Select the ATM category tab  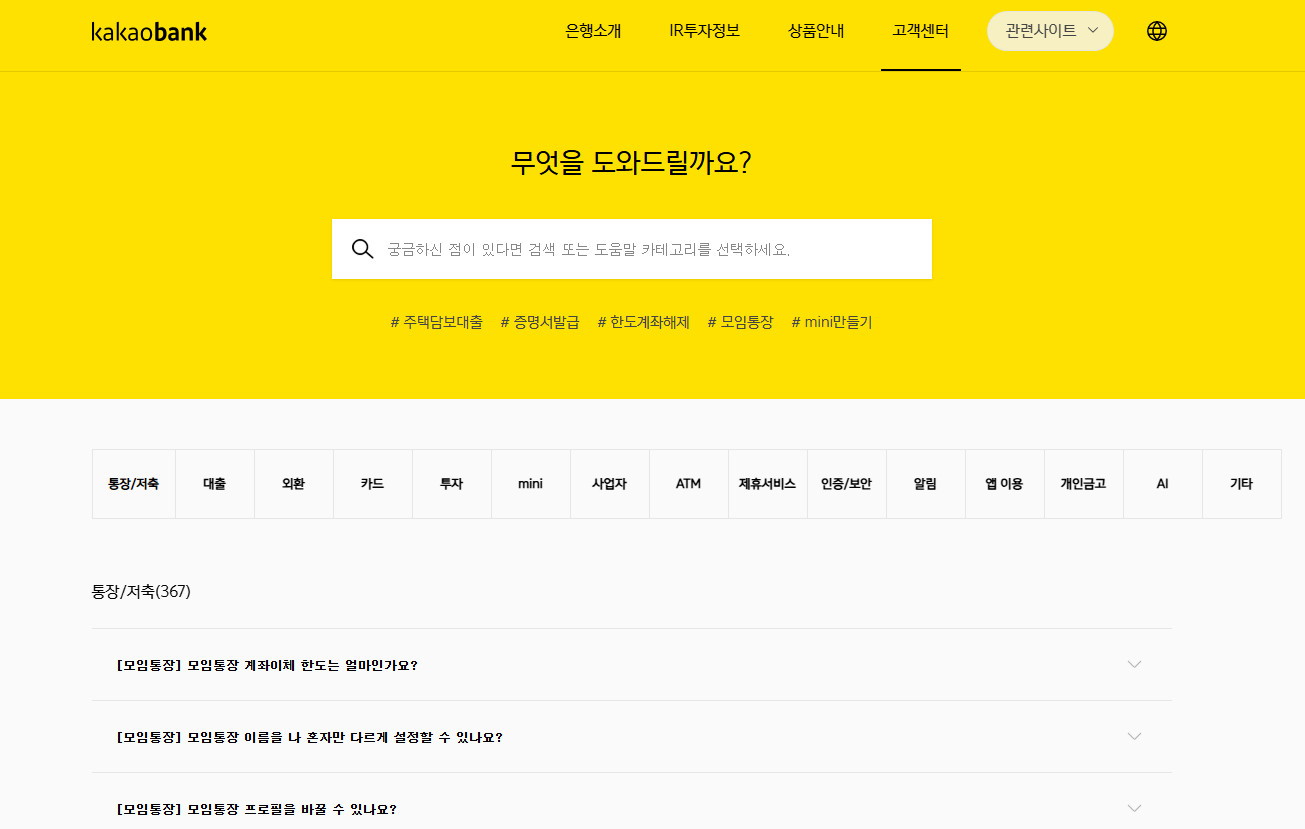point(689,484)
